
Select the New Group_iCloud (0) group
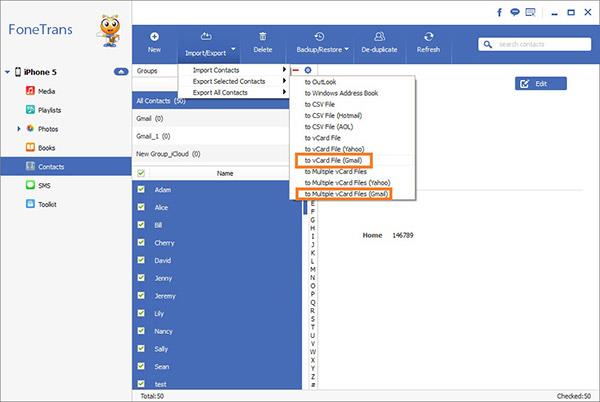pos(210,154)
